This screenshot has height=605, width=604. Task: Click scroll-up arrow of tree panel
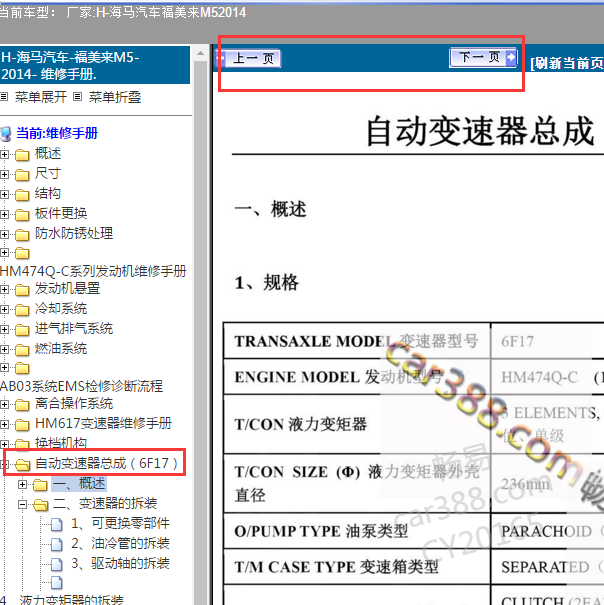(x=200, y=54)
